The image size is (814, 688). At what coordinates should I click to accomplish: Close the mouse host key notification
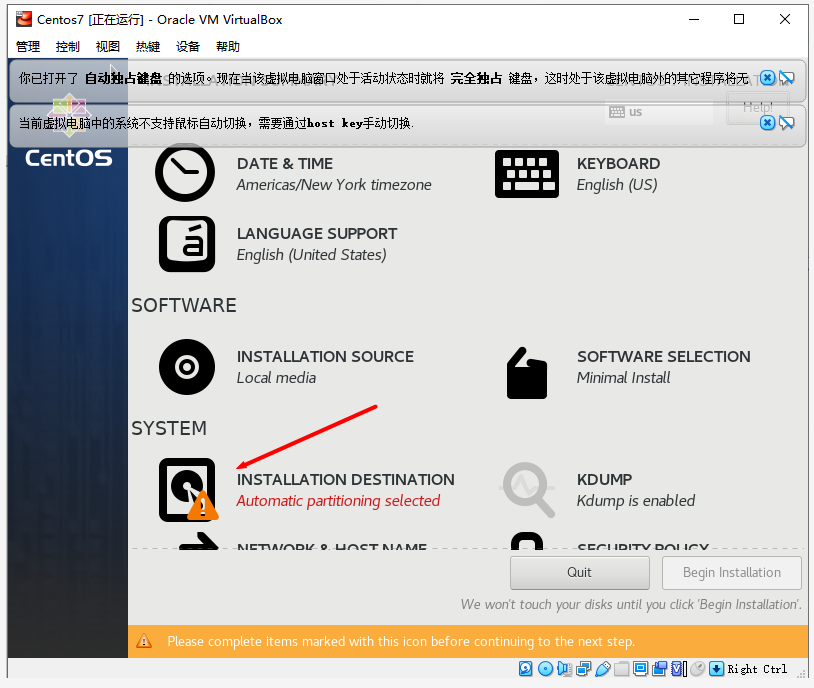767,123
